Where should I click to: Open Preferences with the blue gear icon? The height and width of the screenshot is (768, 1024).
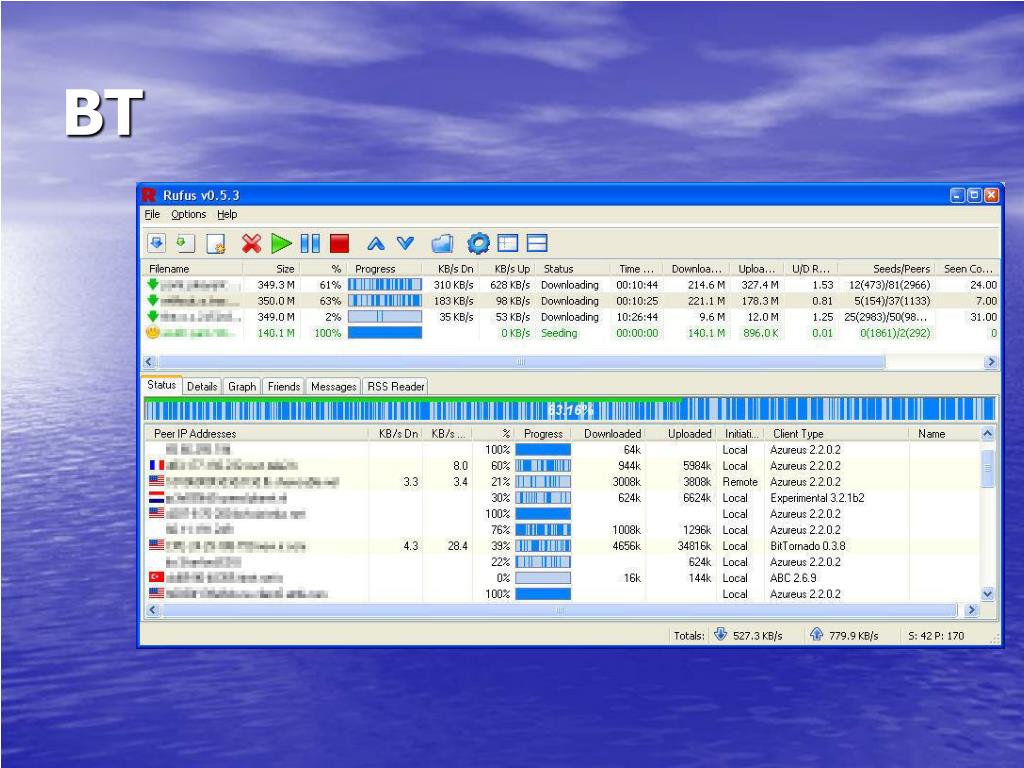click(x=478, y=243)
